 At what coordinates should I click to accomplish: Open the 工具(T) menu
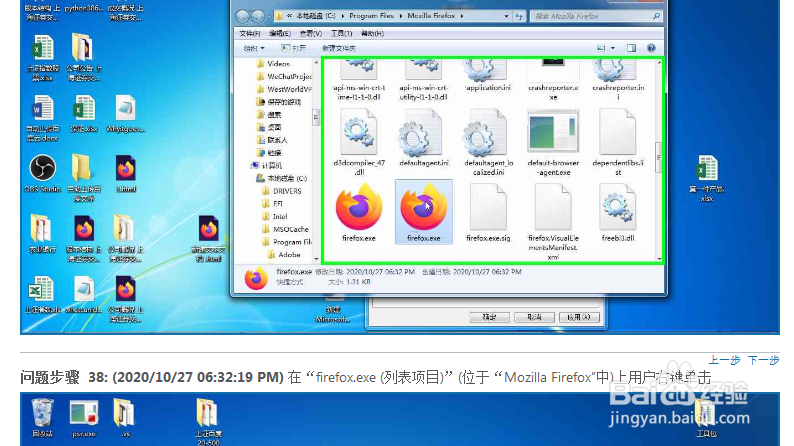pyautogui.click(x=341, y=33)
